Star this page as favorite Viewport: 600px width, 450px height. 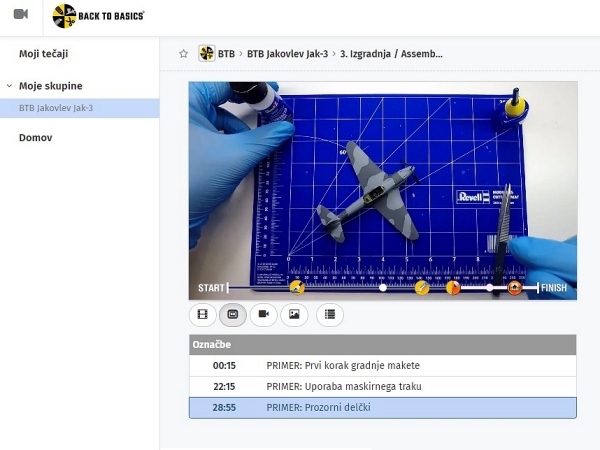tap(183, 54)
